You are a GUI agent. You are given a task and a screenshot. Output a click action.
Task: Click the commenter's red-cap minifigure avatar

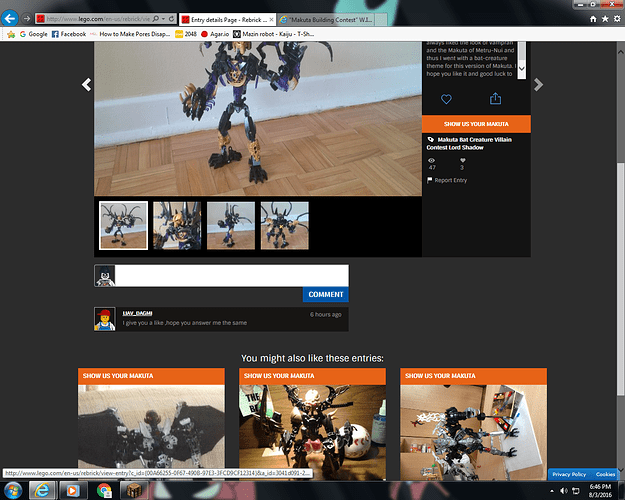pyautogui.click(x=105, y=319)
